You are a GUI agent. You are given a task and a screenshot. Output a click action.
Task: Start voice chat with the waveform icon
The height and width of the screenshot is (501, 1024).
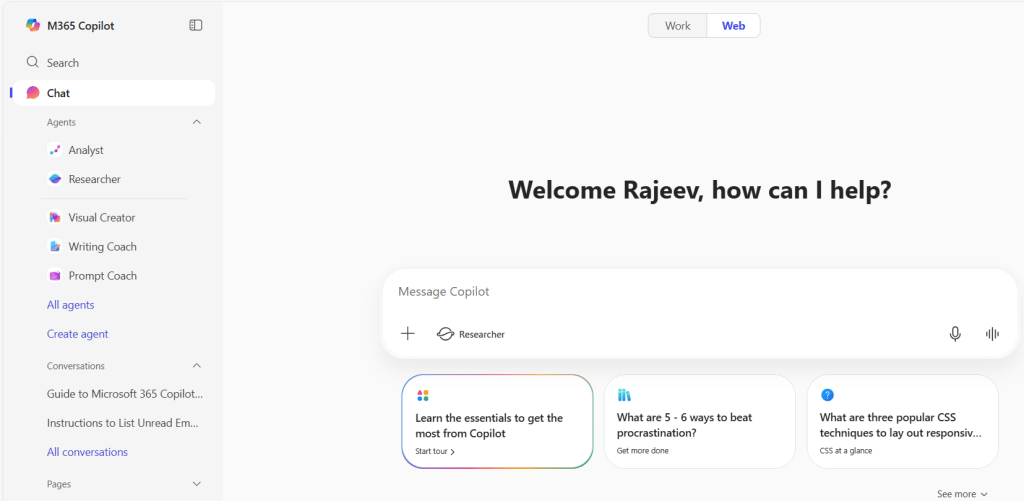[x=992, y=334]
